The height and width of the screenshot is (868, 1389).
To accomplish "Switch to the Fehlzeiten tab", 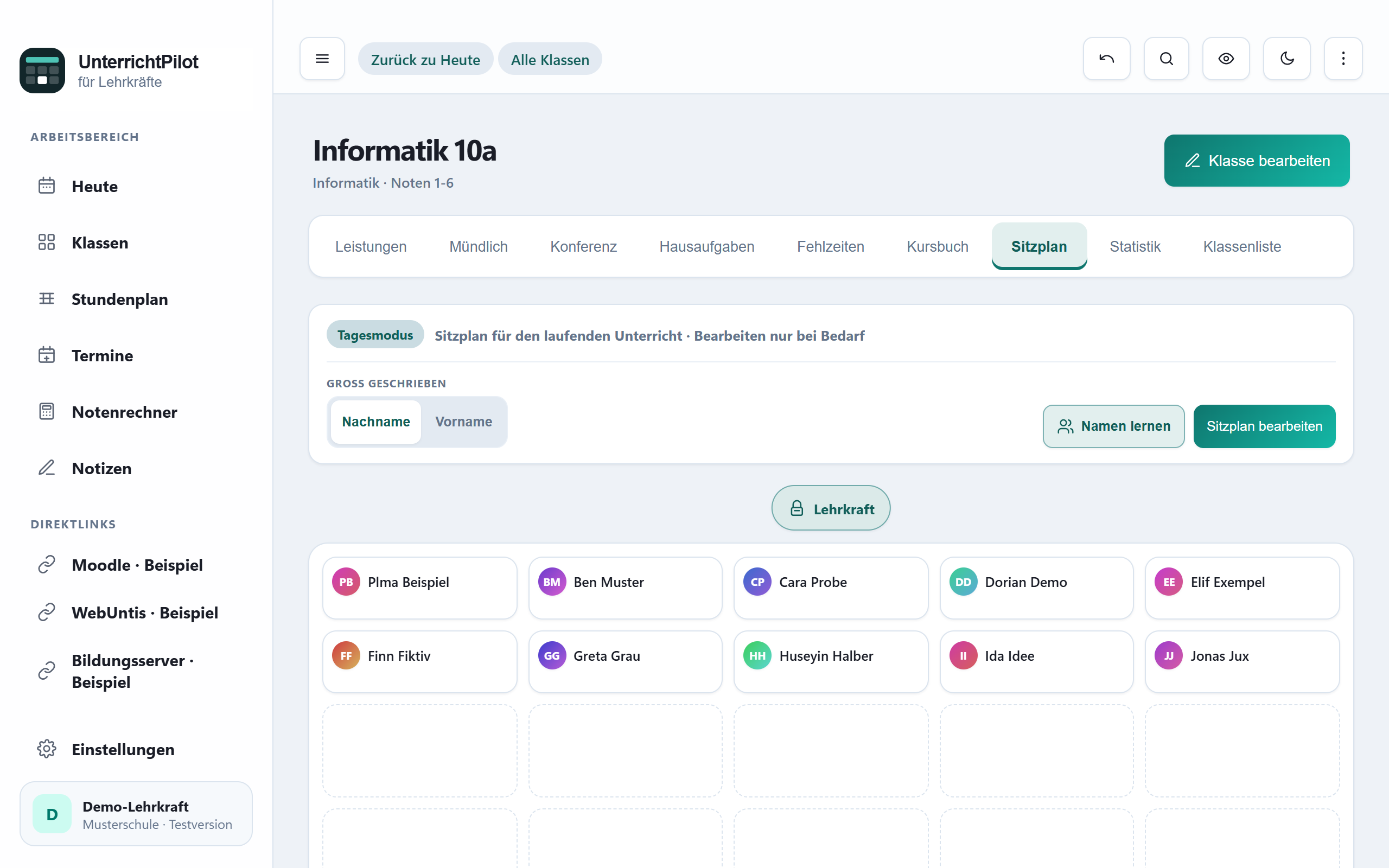I will pos(830,246).
